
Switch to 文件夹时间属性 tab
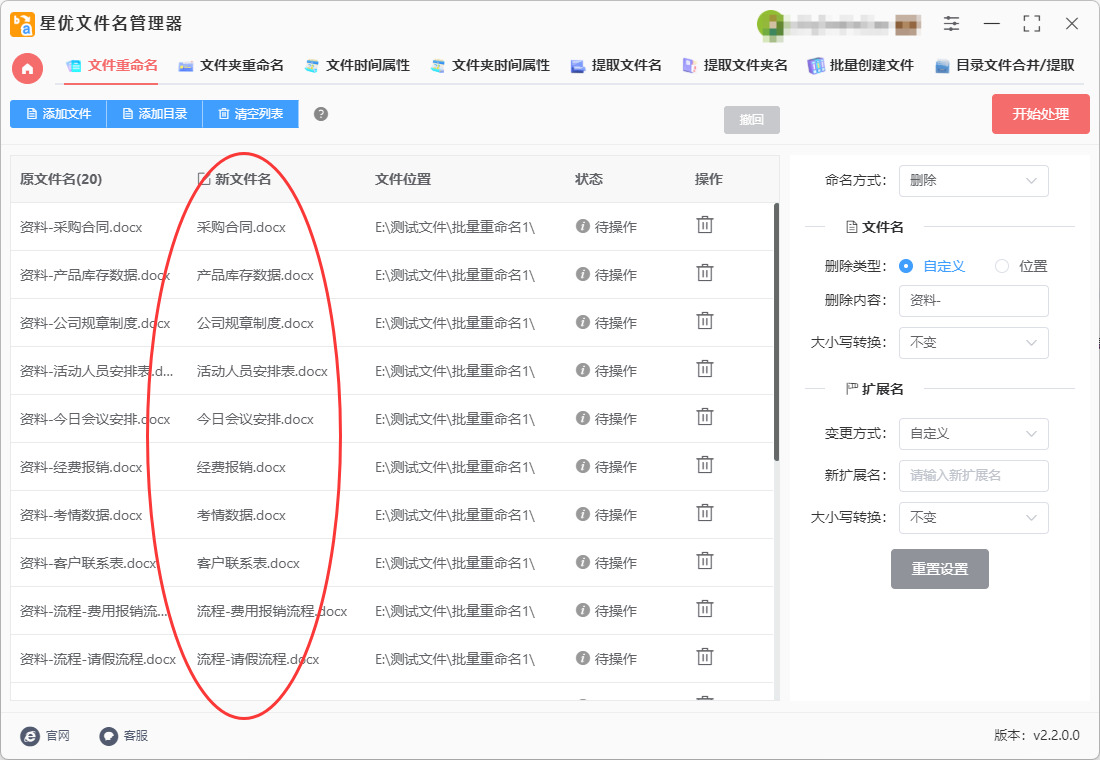490,66
